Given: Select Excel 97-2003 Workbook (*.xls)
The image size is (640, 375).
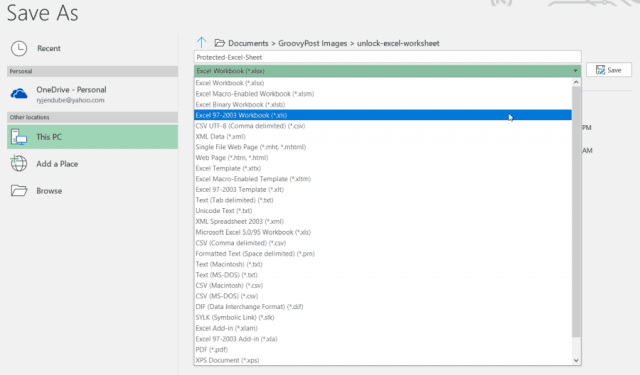Looking at the screenshot, I should pos(383,115).
